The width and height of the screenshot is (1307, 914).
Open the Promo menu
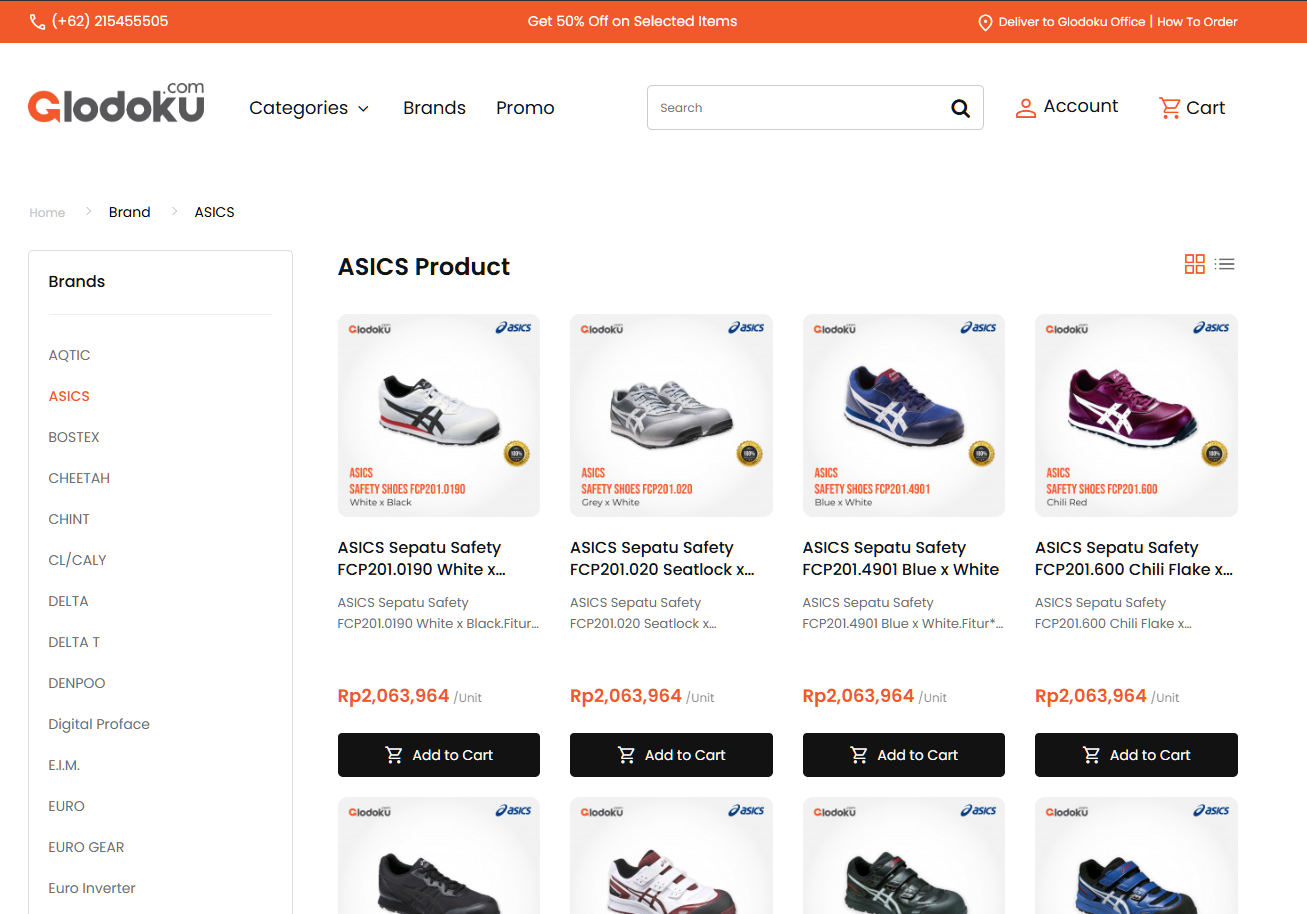coord(525,108)
